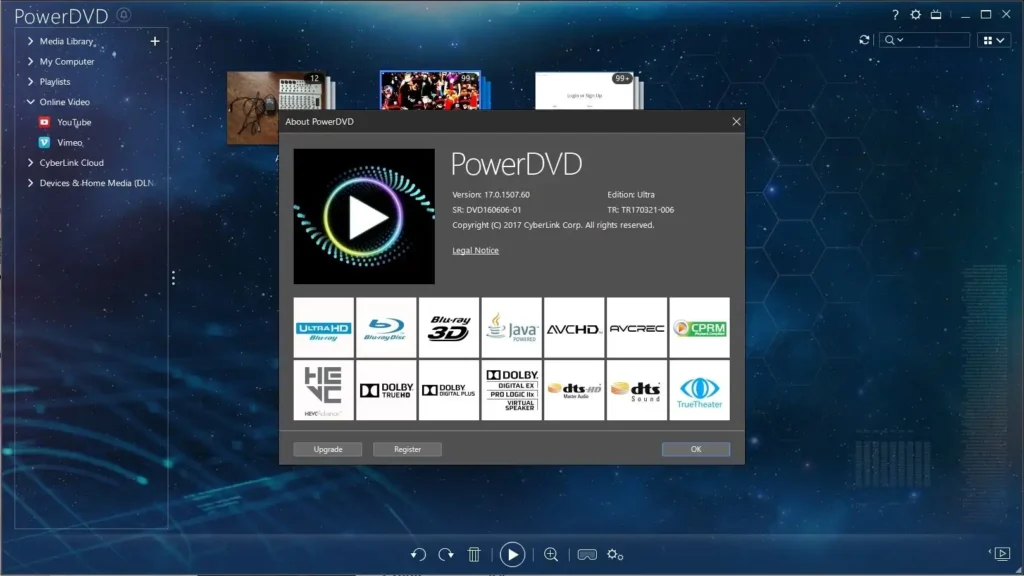Viewport: 1024px width, 576px height.
Task: Rotate photo clockwise in bottom toolbar
Action: [x=446, y=554]
